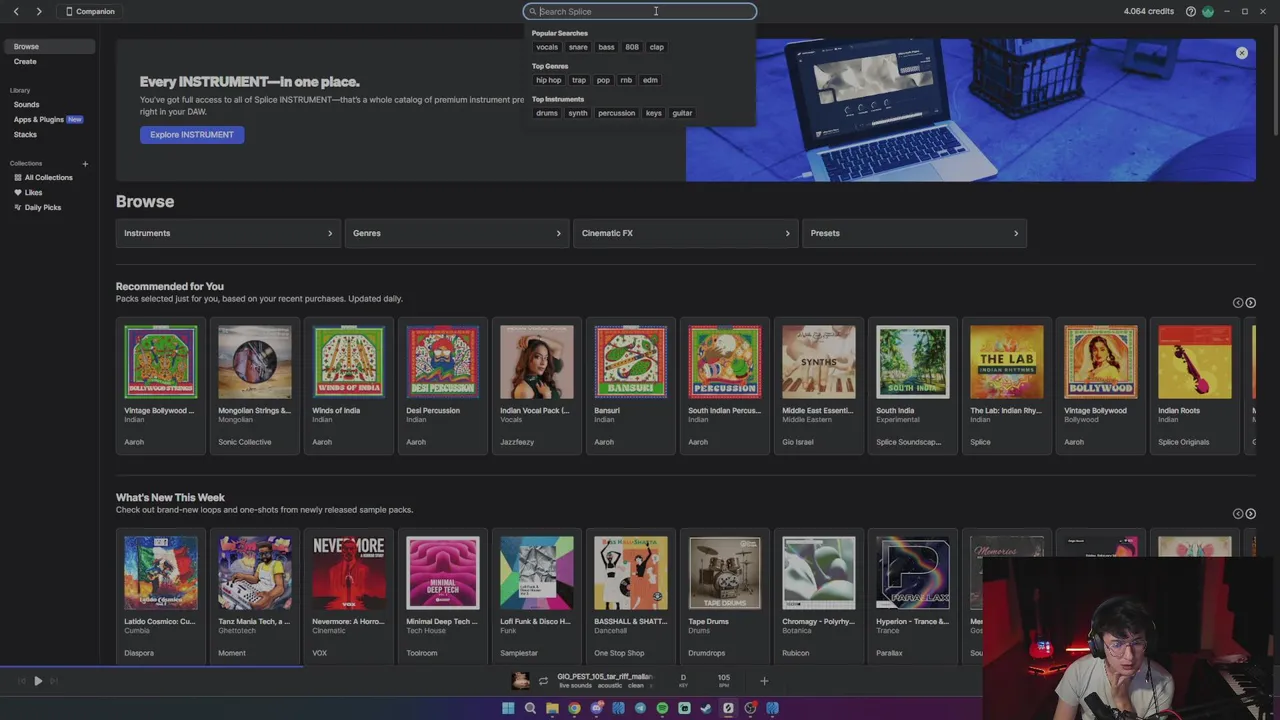The height and width of the screenshot is (720, 1280).
Task: Open the Likes collection
Action: tap(28, 192)
